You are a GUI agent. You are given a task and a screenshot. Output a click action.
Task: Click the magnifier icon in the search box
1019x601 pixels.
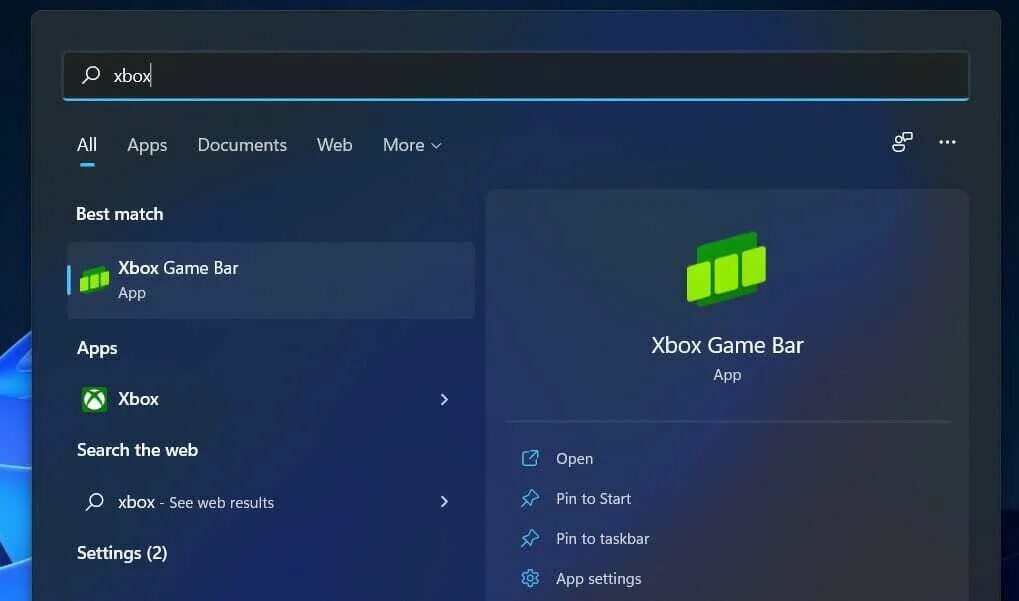tap(91, 75)
